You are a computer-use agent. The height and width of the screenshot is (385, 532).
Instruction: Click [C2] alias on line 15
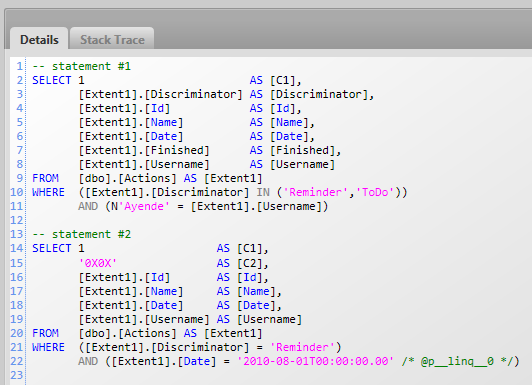tap(250, 263)
